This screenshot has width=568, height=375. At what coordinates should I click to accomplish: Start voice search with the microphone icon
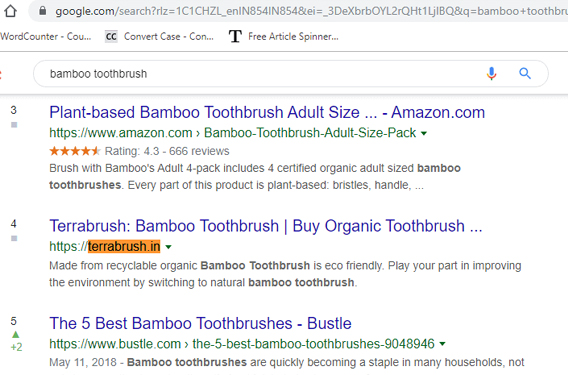(x=491, y=74)
